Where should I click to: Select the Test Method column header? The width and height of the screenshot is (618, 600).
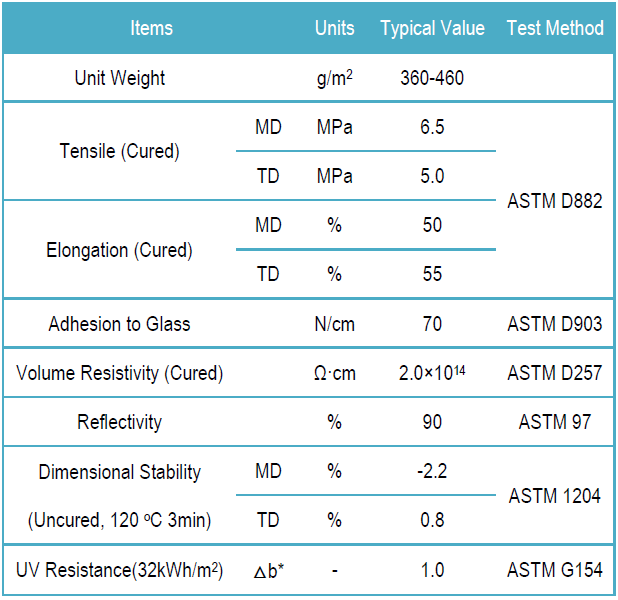point(555,28)
